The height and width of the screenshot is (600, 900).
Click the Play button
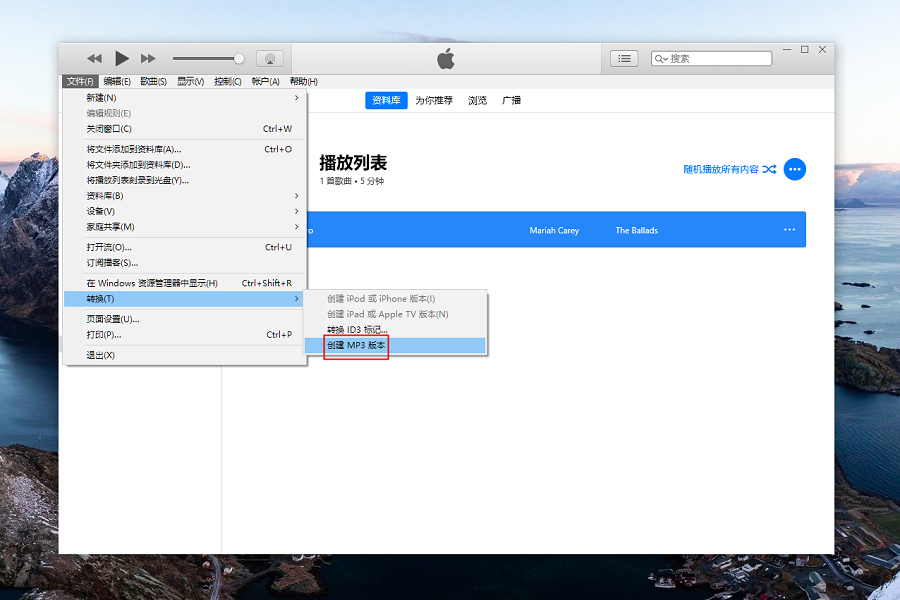[x=122, y=59]
